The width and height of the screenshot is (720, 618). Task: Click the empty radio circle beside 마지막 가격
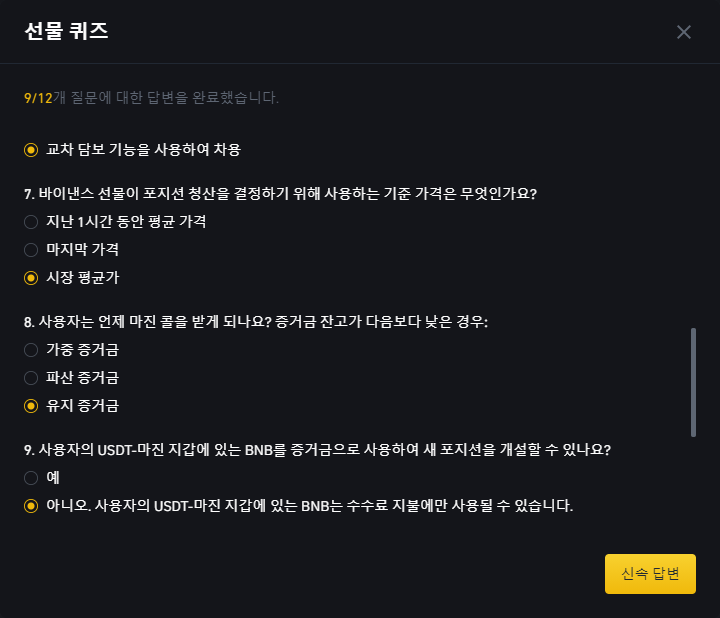tap(31, 250)
